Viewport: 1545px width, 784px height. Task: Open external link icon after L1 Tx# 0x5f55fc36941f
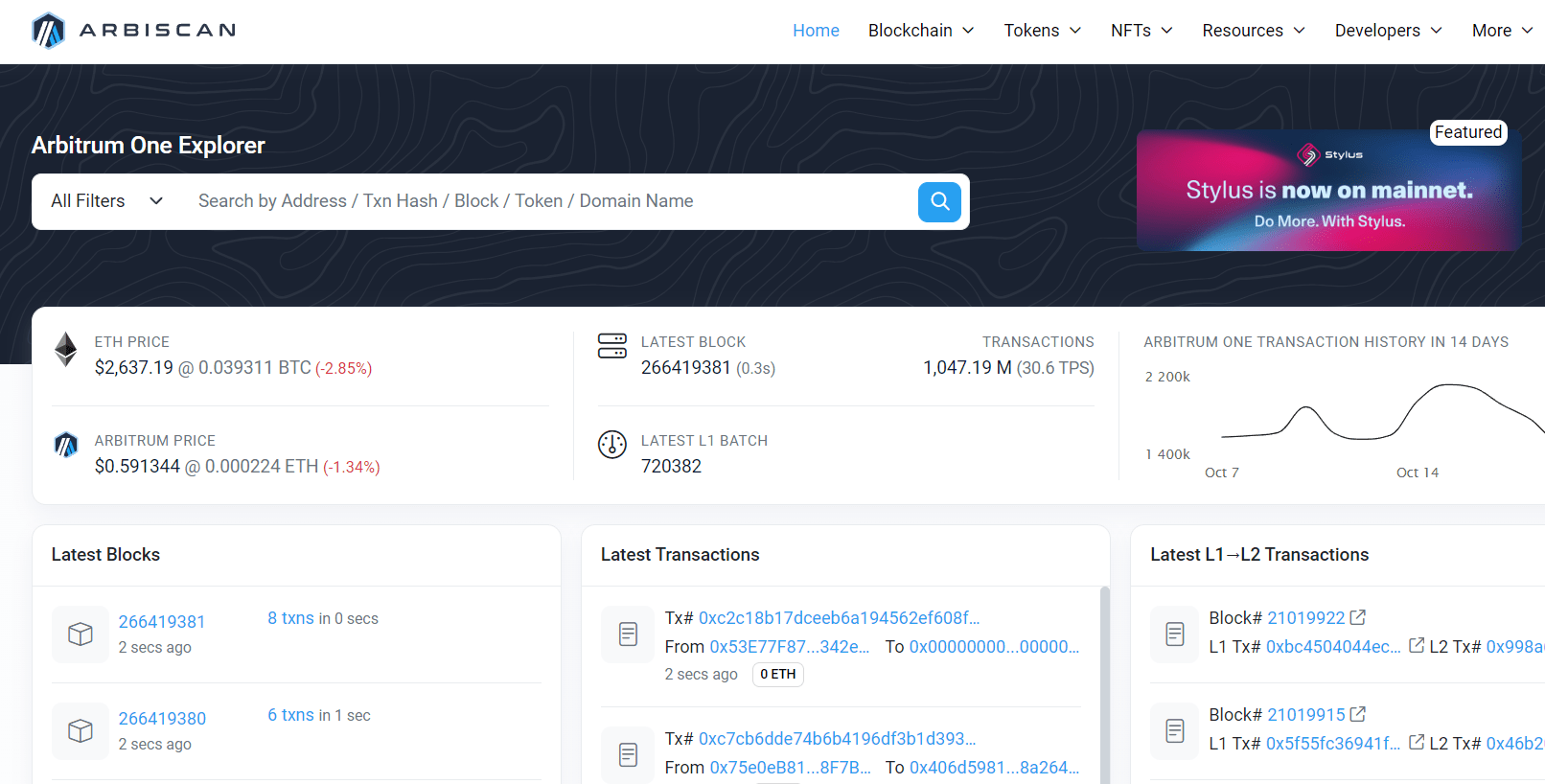(x=1417, y=743)
